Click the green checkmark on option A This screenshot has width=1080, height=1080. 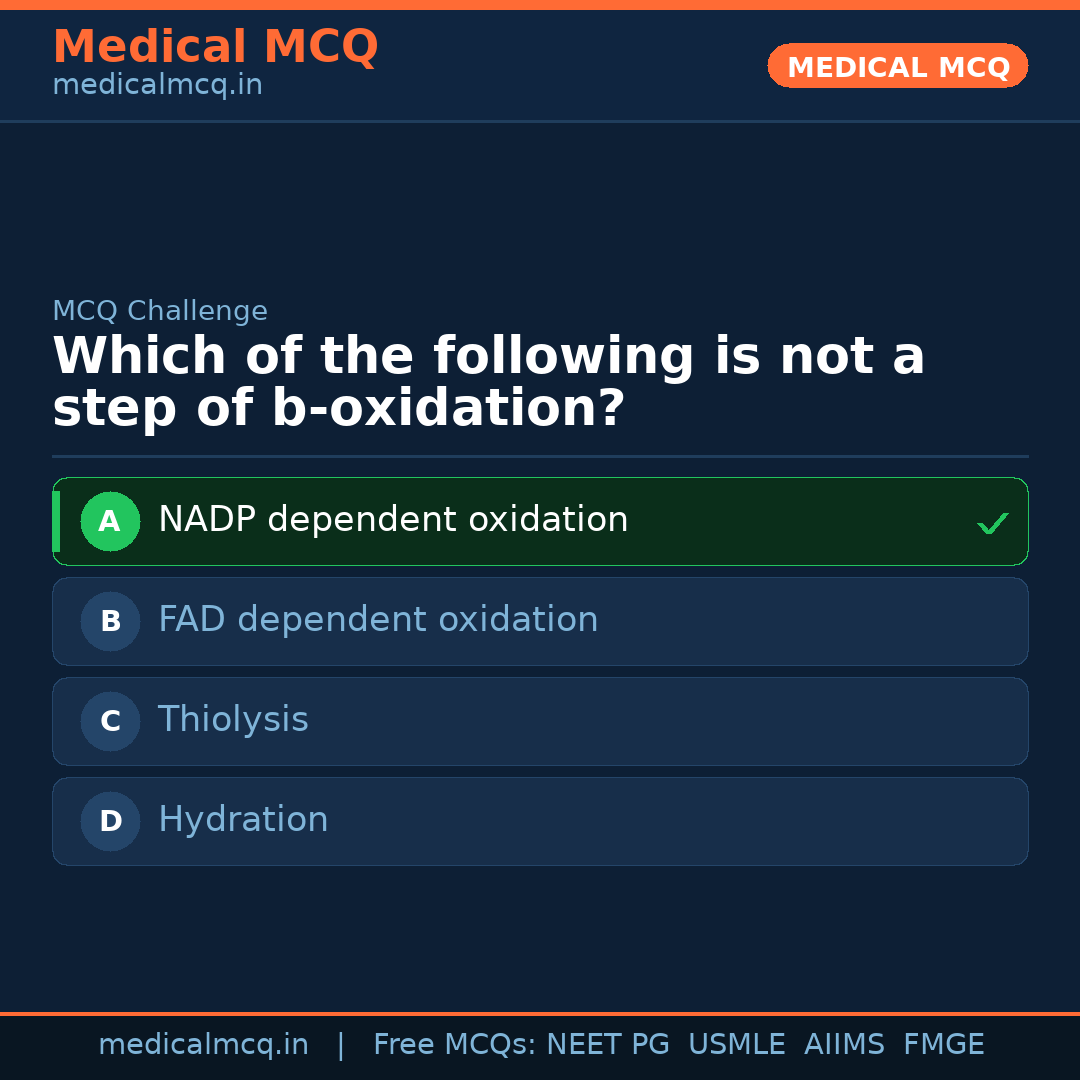(992, 523)
